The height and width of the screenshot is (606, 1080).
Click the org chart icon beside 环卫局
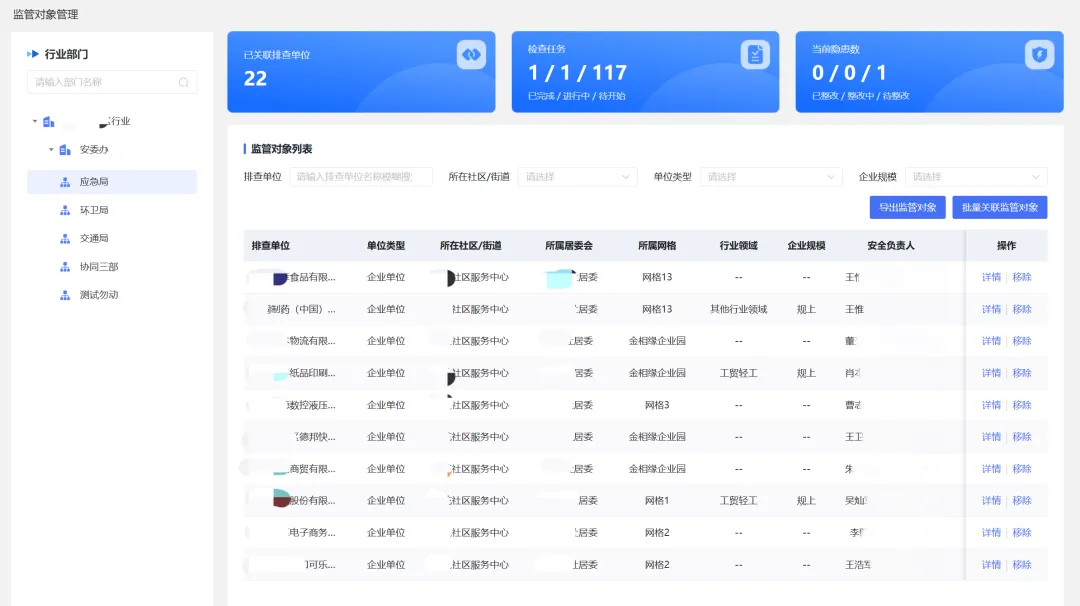(65, 210)
